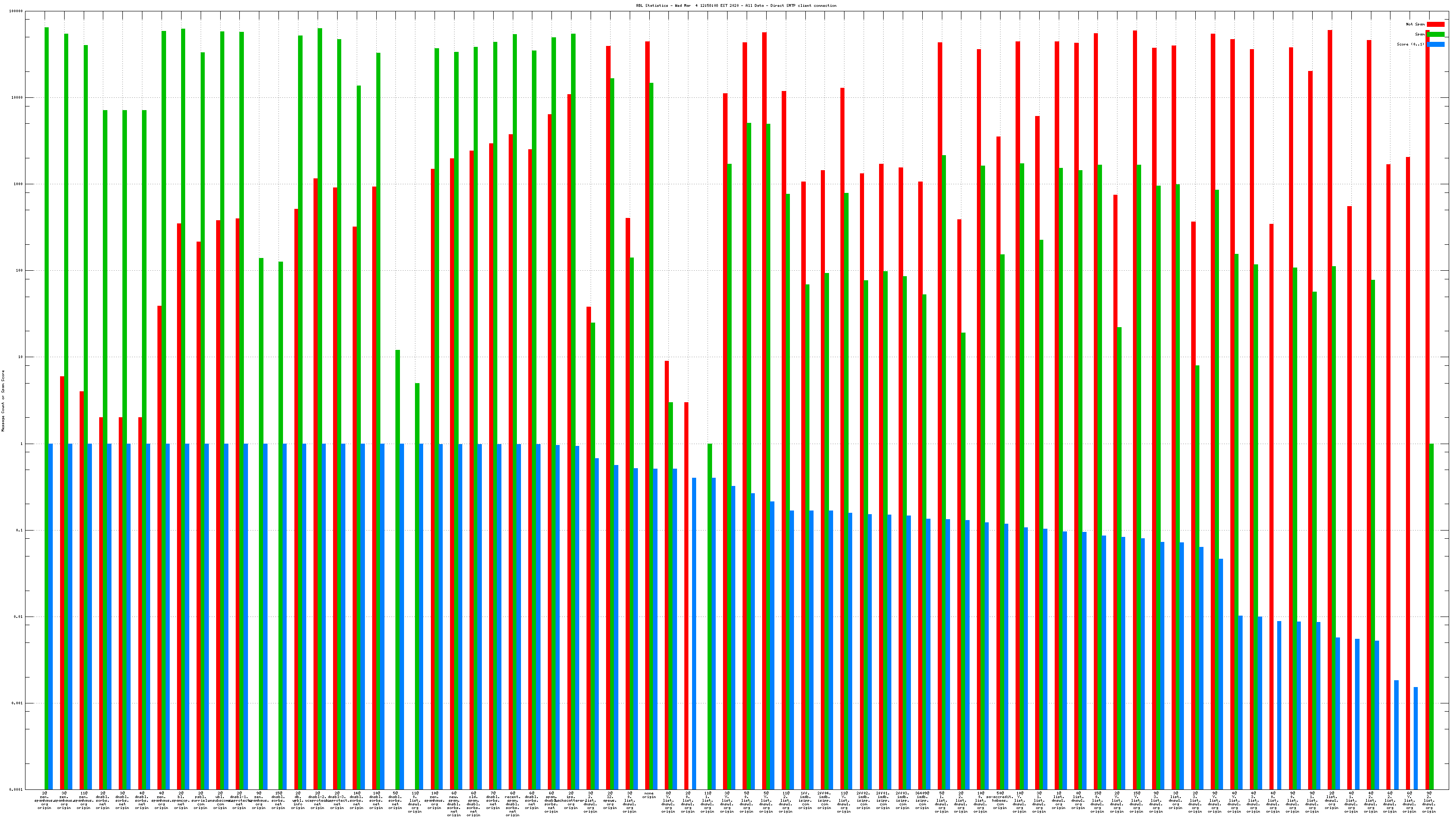The image size is (1456, 819).
Task: Click the sa-accredit.habeas.com x-axis label
Action: pos(1000,800)
